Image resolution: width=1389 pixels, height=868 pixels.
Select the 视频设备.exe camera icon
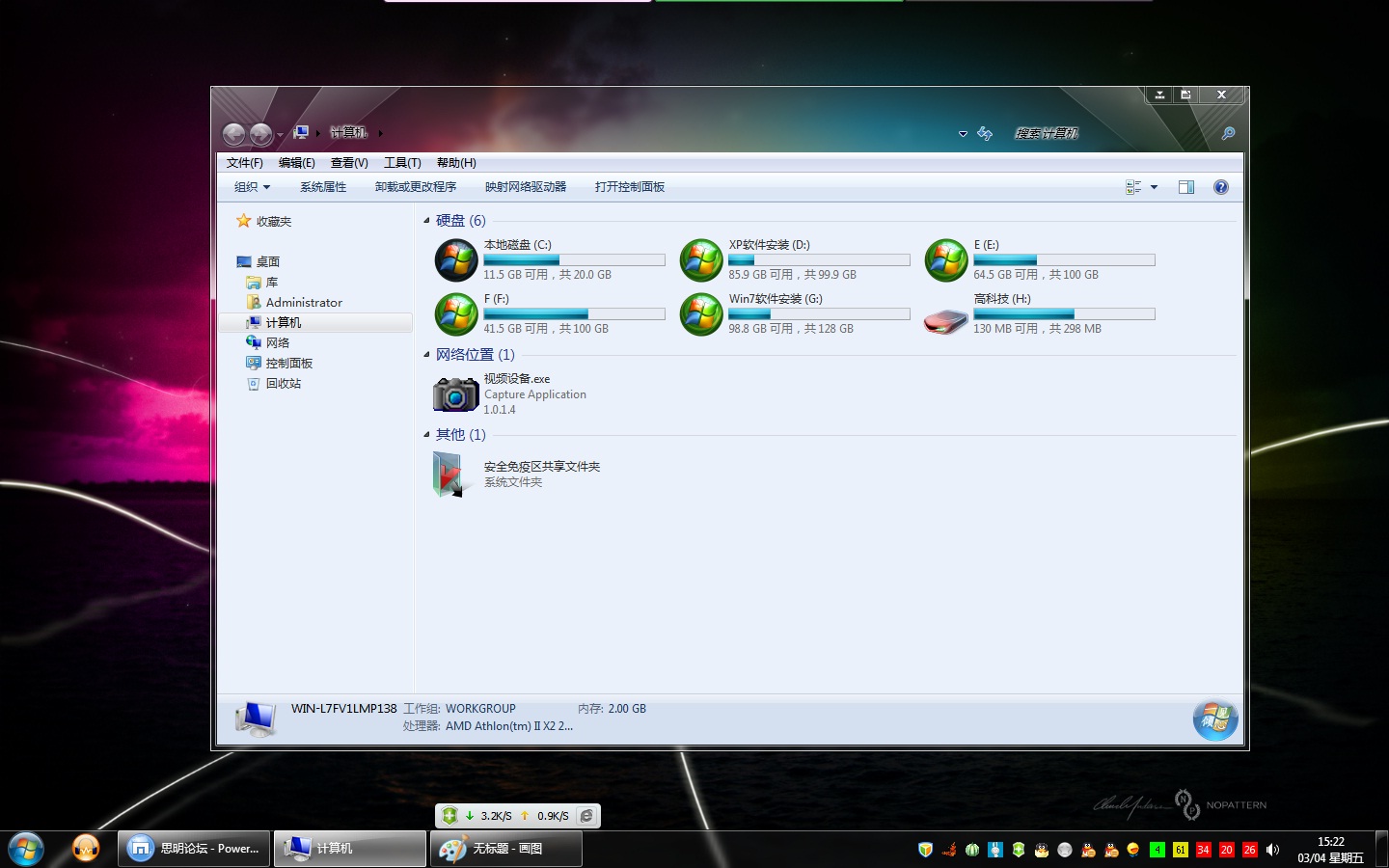tap(455, 393)
